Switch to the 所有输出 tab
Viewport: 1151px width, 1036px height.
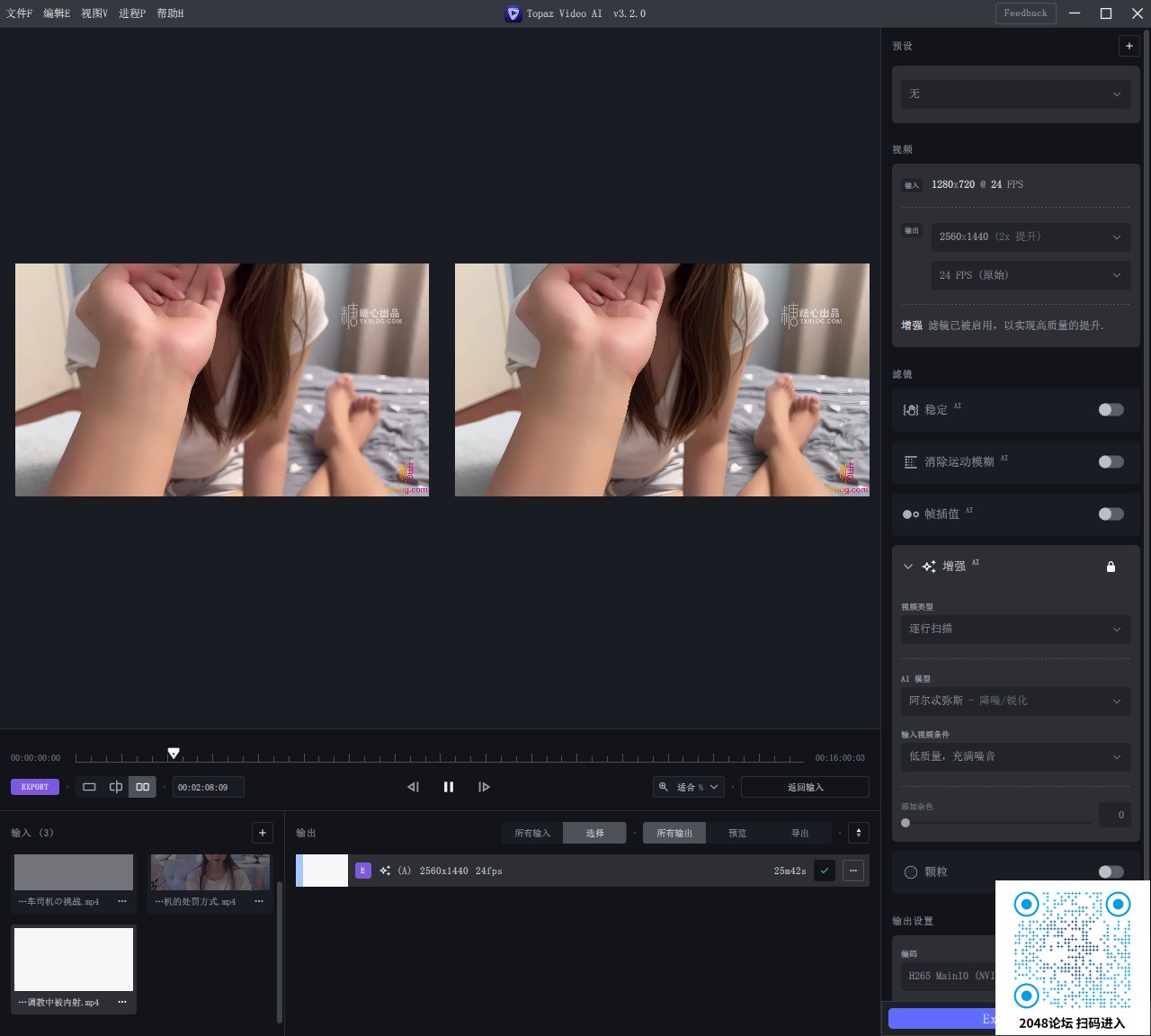tap(674, 833)
